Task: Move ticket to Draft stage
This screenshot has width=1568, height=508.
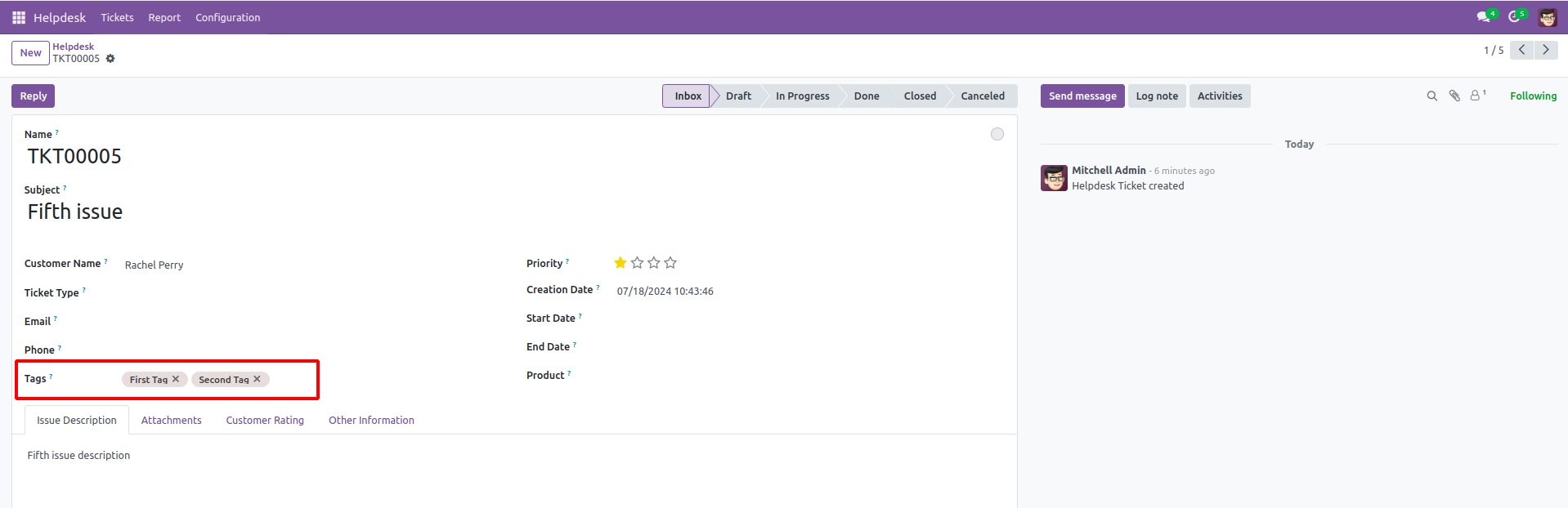Action: [738, 96]
